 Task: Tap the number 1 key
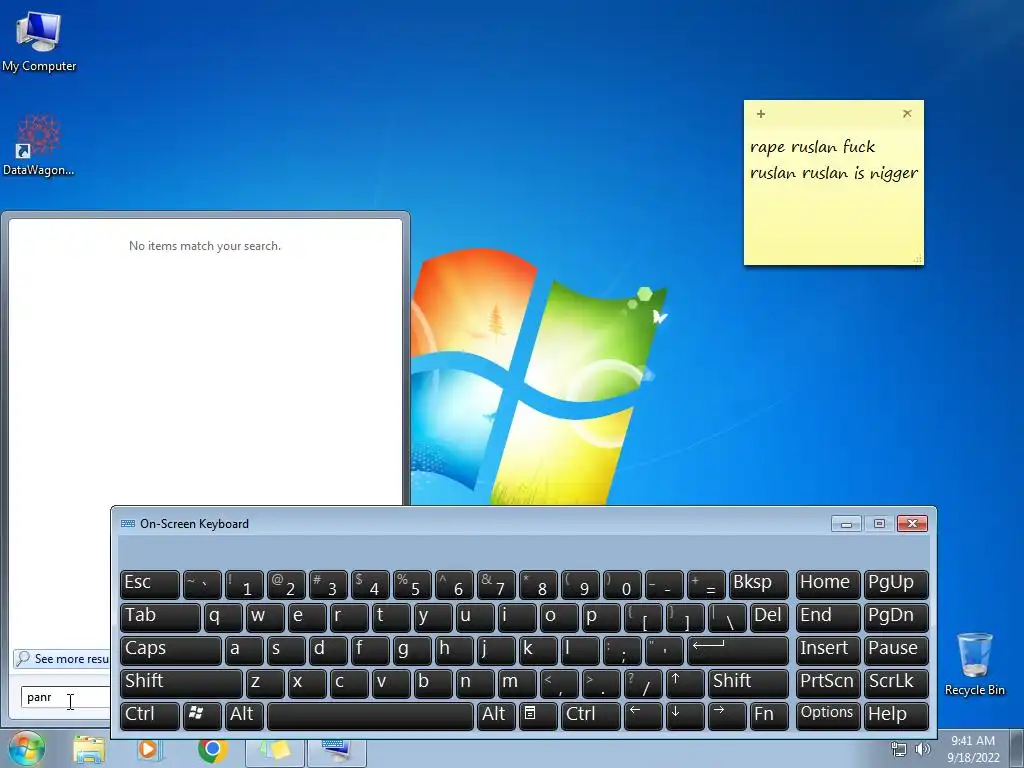click(x=244, y=584)
